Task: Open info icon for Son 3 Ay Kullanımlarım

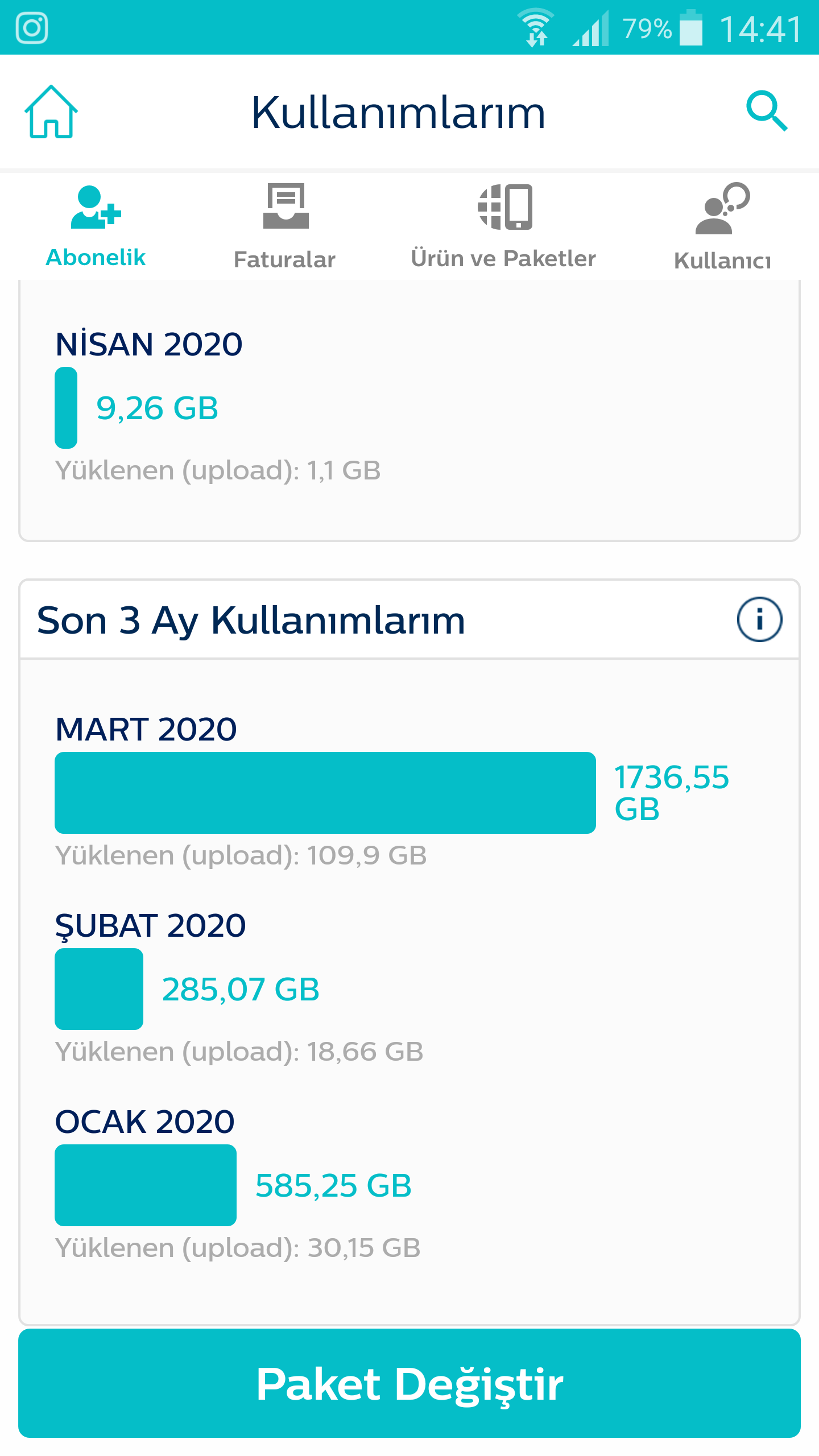Action: coord(759,619)
